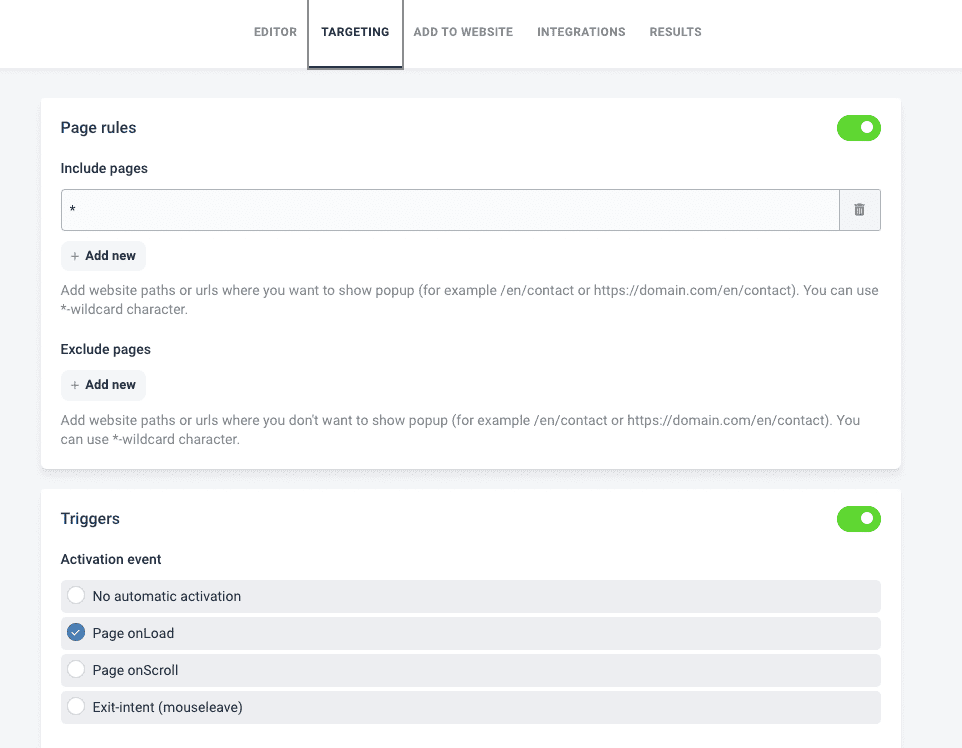Select Exit-intent (mouseleave) option
This screenshot has height=748, width=962.
pos(471,707)
